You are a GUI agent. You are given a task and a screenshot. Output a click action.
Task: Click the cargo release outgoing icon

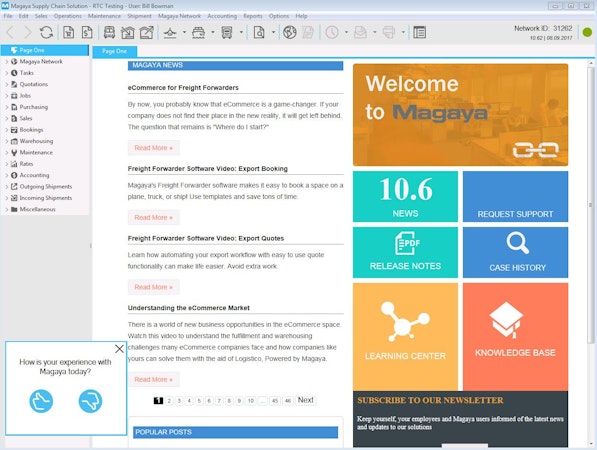[x=146, y=32]
